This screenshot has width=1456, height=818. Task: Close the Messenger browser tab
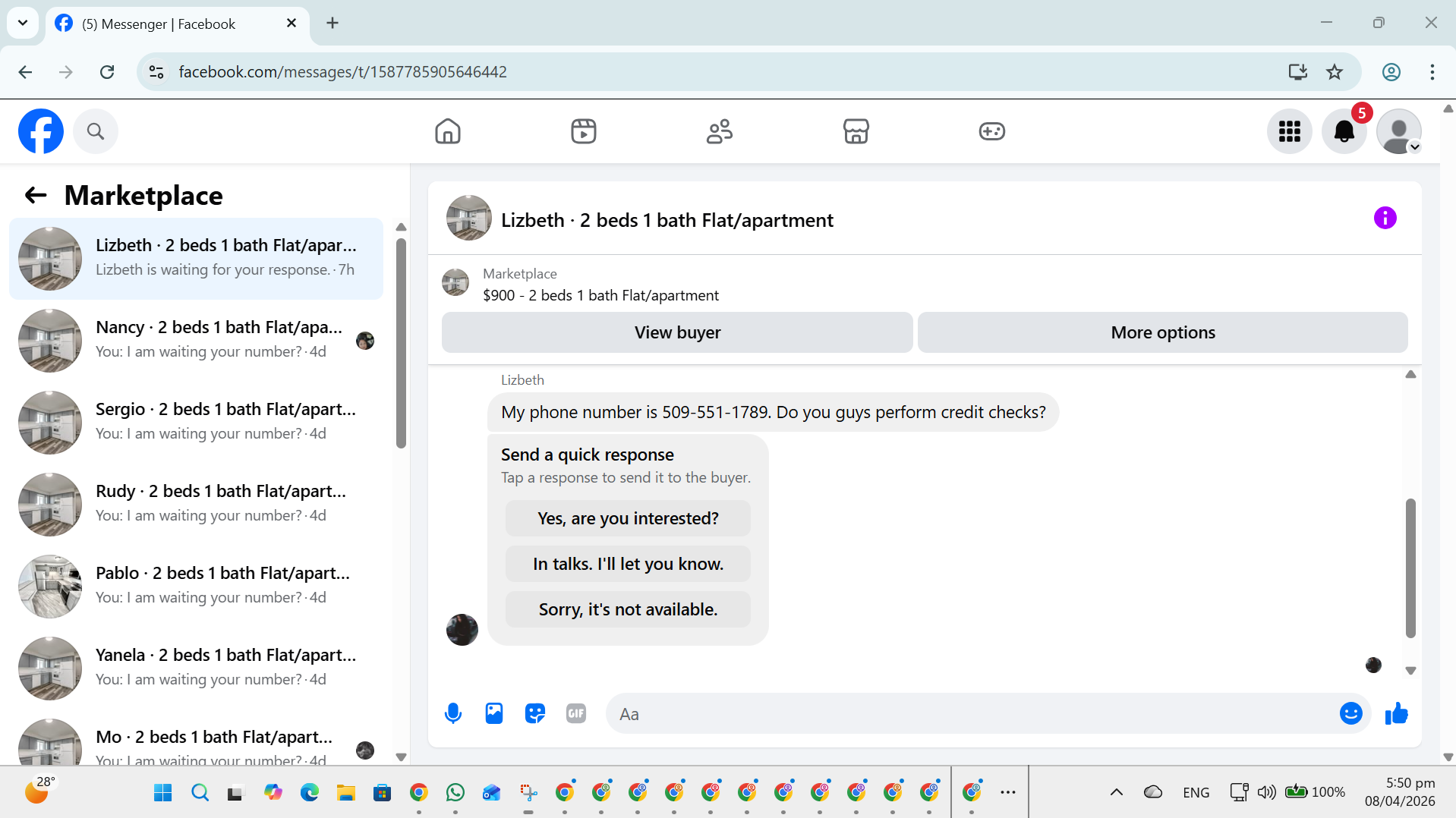pos(292,24)
